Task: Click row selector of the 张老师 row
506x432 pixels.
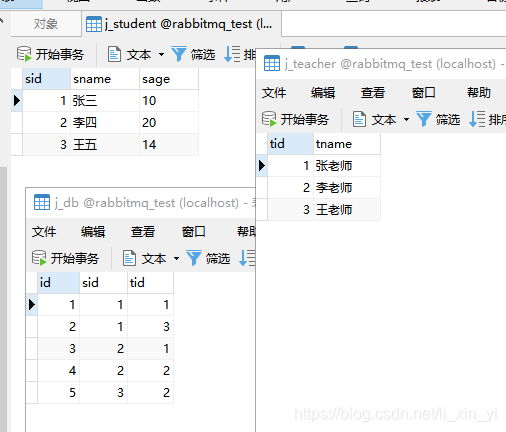Action: click(262, 166)
